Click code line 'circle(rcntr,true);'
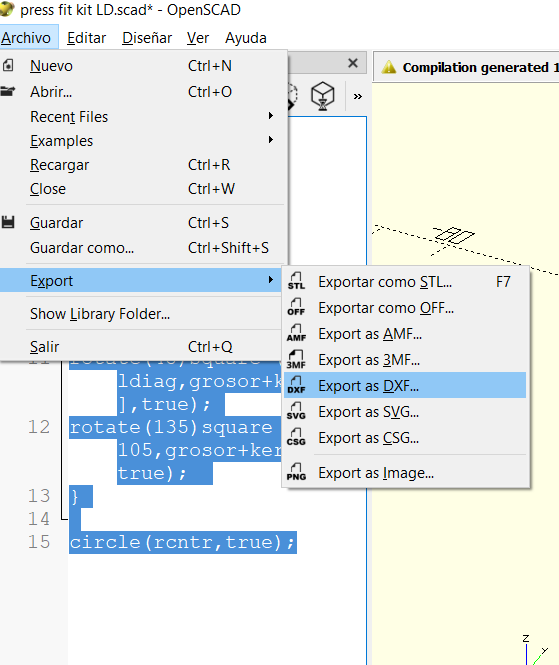Viewport: 559px width, 665px height. click(182, 542)
